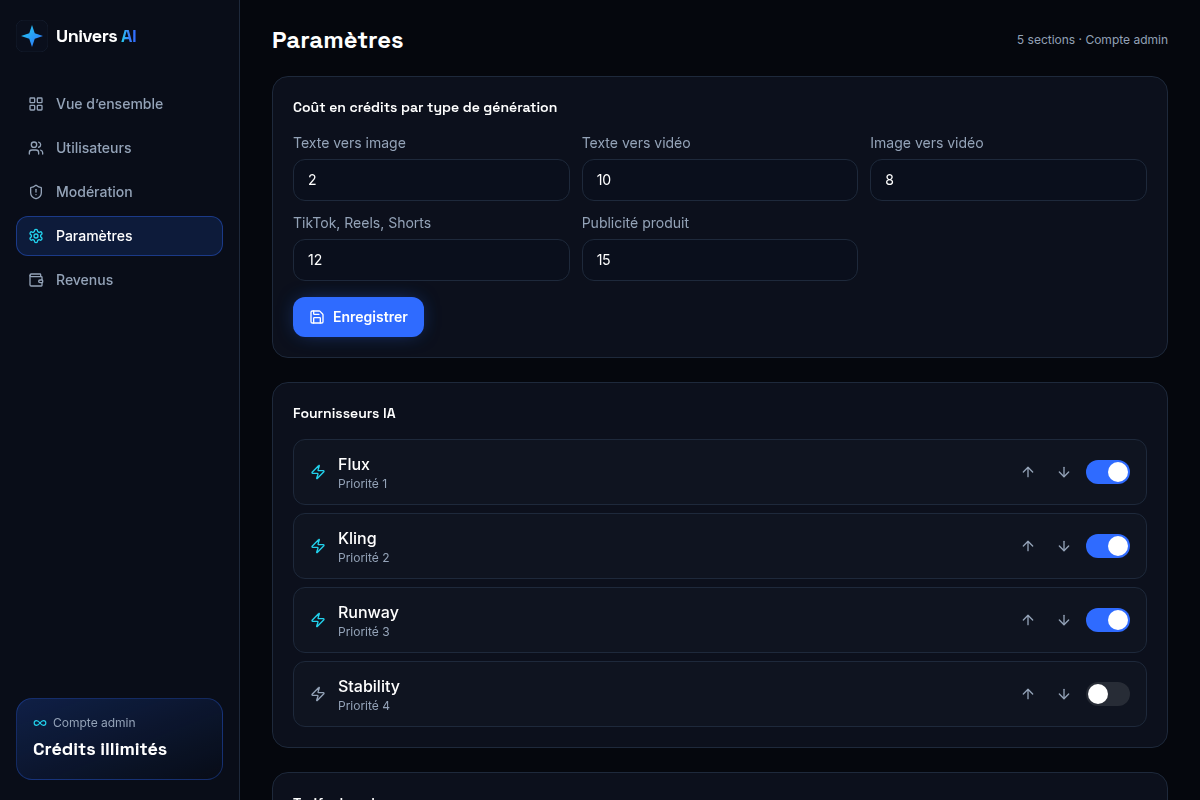The image size is (1200, 800).
Task: Click the '5 sections · Compte admin' text
Action: click(1092, 40)
